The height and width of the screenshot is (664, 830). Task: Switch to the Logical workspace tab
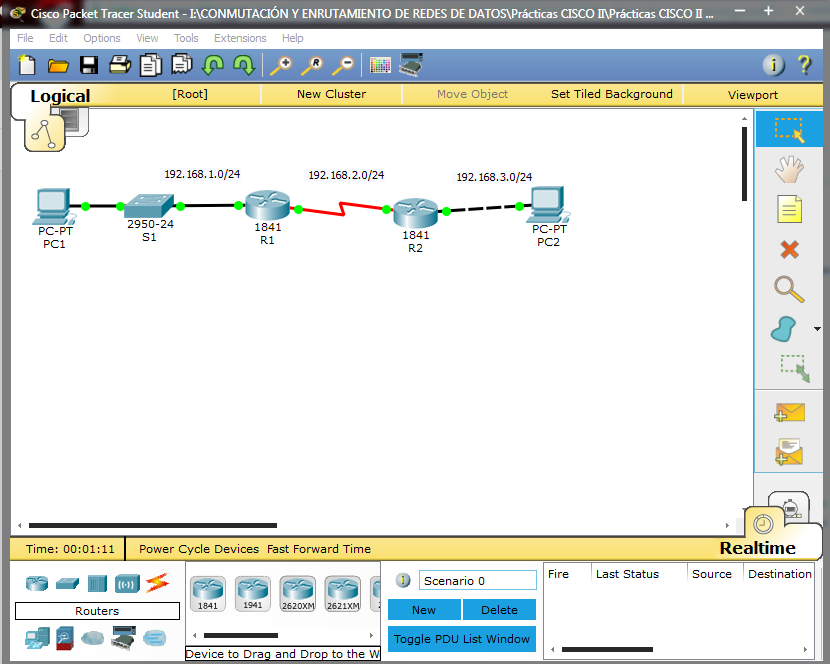pos(60,96)
